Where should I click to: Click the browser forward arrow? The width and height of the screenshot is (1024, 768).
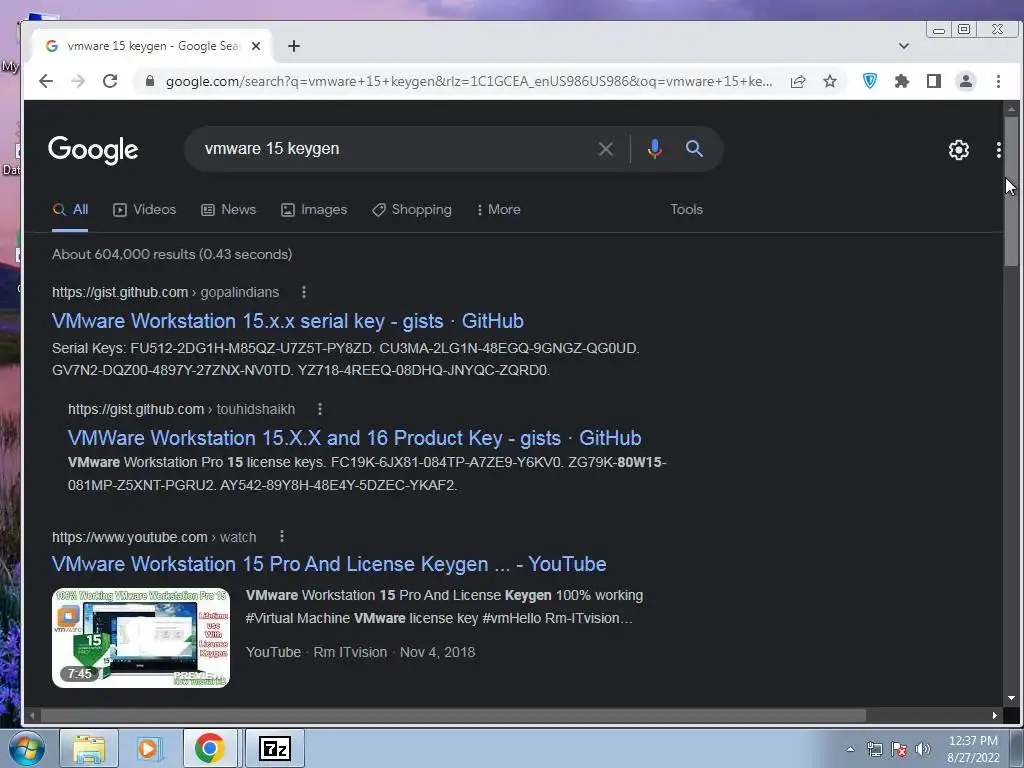point(78,81)
